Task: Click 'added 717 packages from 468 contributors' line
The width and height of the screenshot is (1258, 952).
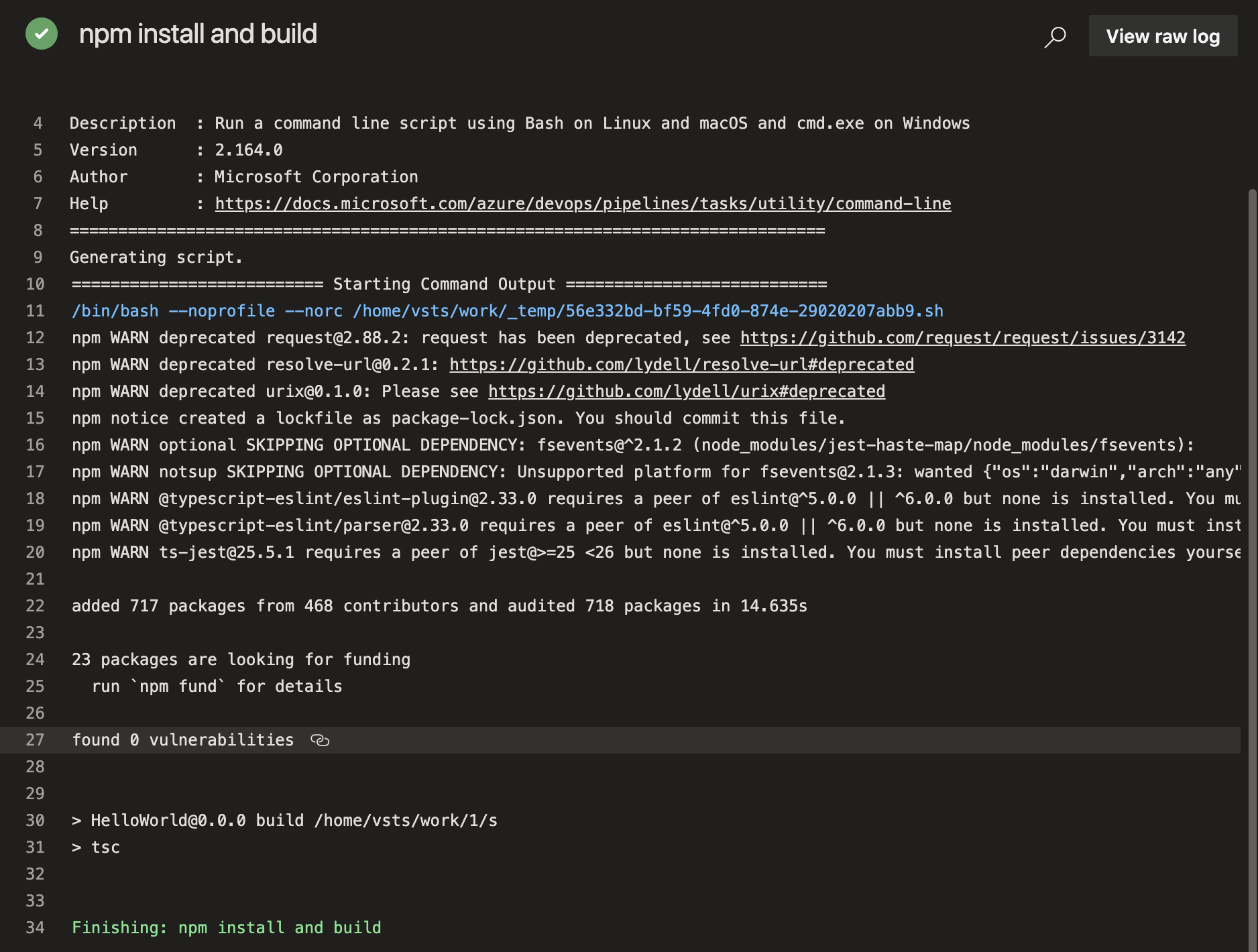Action: [440, 606]
